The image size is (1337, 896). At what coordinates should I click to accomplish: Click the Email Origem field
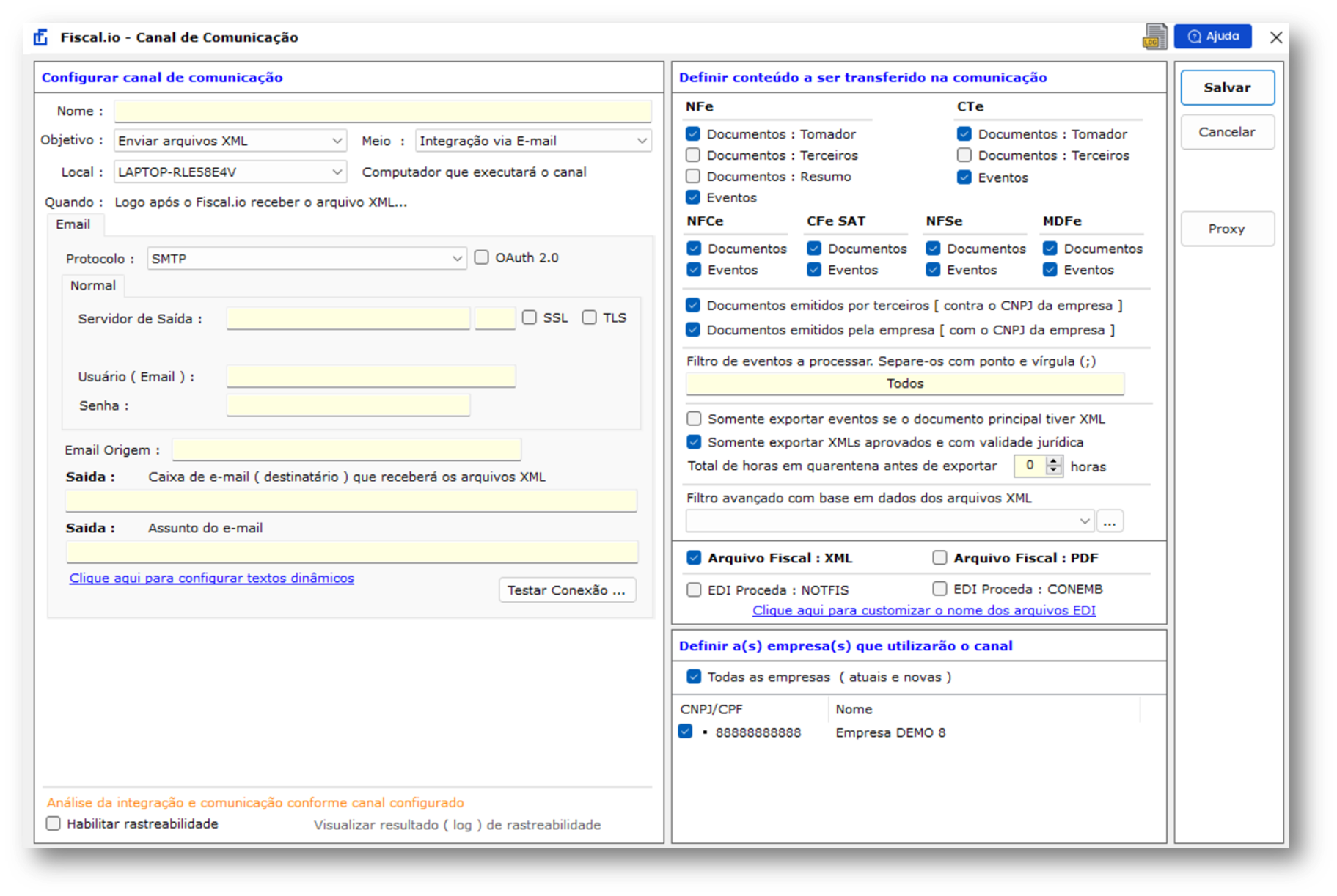coord(347,449)
